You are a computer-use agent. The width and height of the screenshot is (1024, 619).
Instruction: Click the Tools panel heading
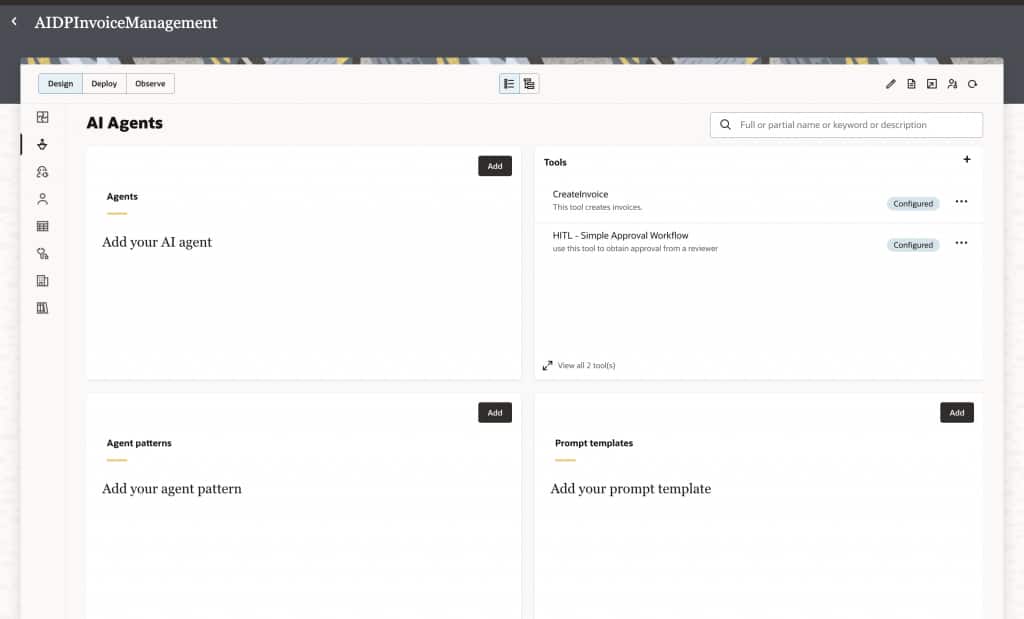(555, 162)
